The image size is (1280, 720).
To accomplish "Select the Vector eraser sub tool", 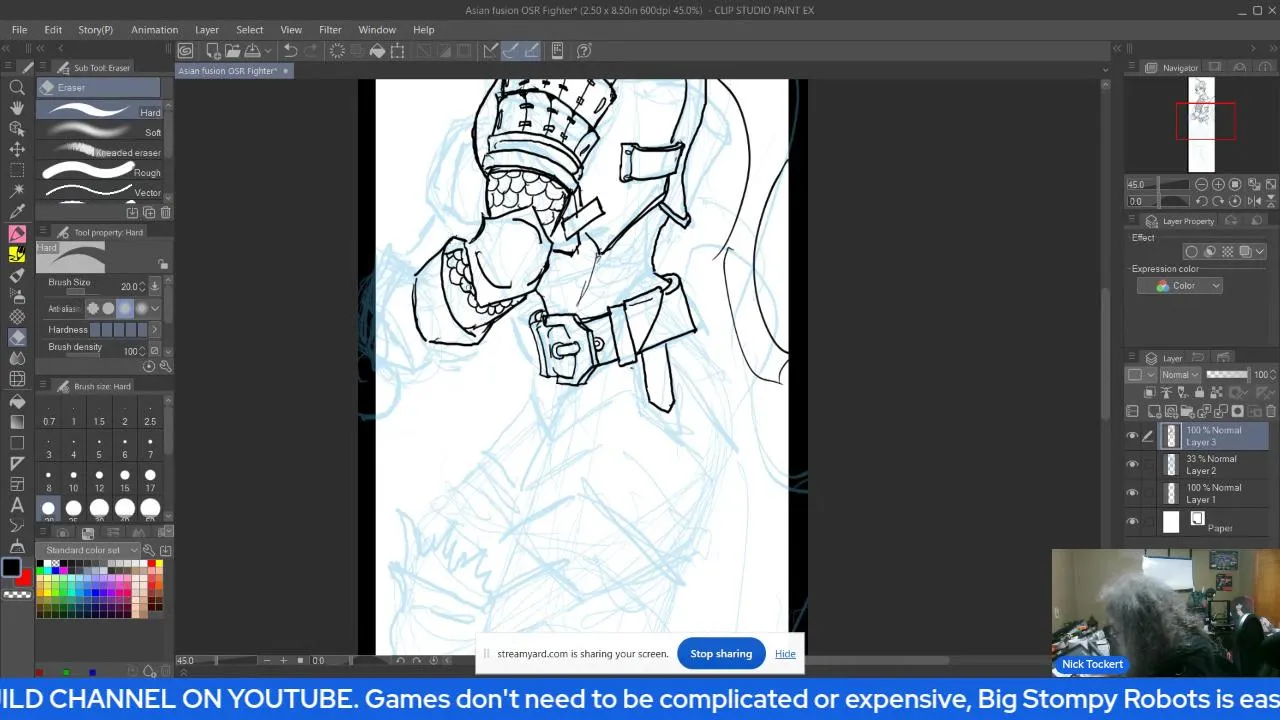I will click(x=100, y=191).
